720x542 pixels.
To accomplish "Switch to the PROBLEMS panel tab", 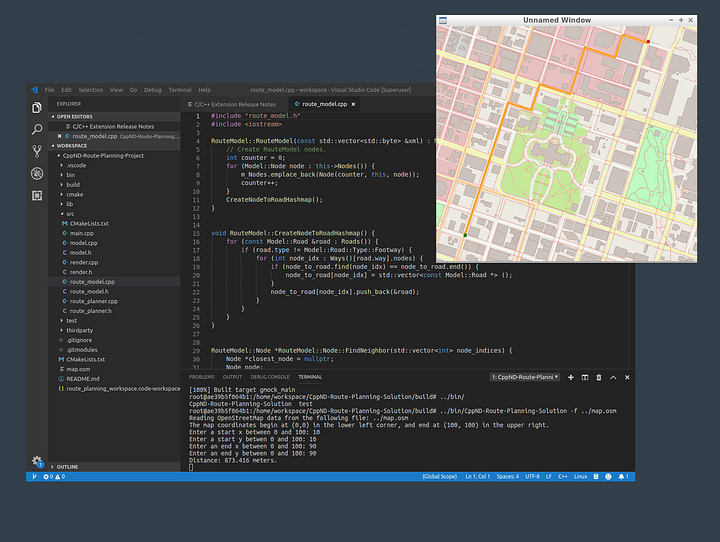I will point(202,377).
